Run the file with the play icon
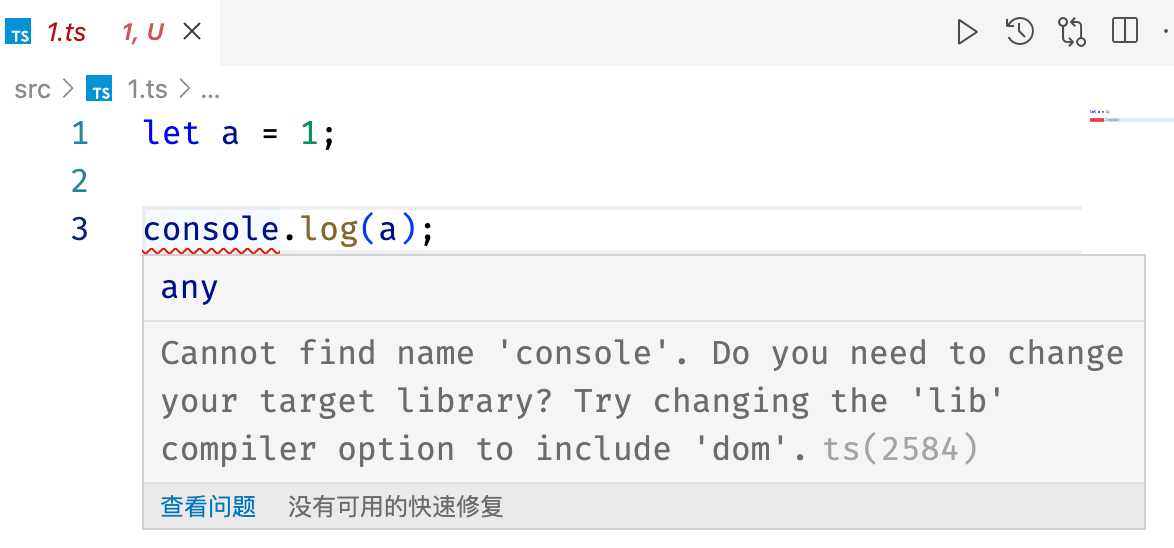The height and width of the screenshot is (548, 1174). coord(967,32)
